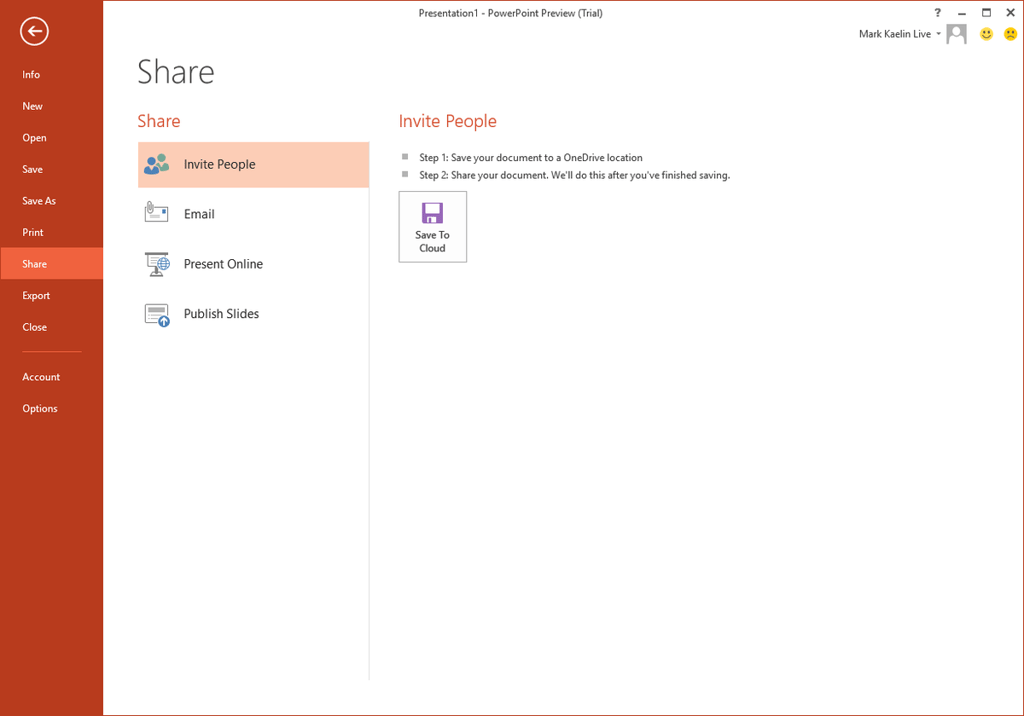Go to the New presentation page
The height and width of the screenshot is (716, 1024).
click(x=52, y=106)
